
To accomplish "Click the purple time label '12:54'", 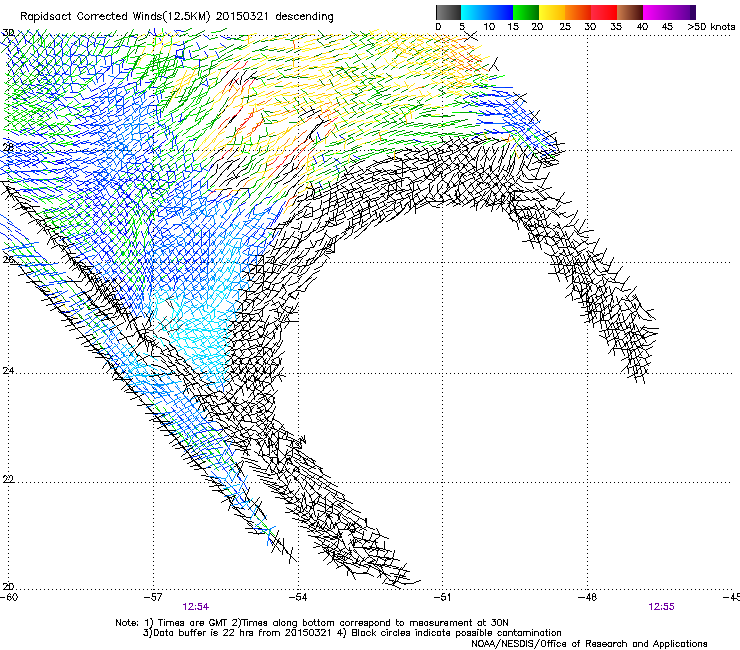I will click(x=195, y=607).
